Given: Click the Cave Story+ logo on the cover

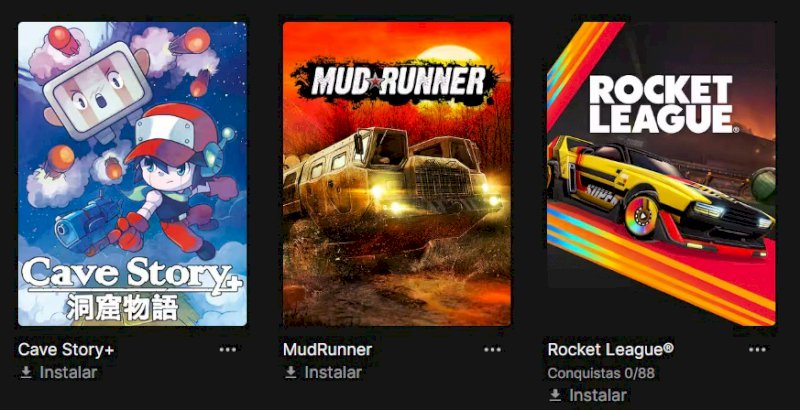Looking at the screenshot, I should coord(132,289).
